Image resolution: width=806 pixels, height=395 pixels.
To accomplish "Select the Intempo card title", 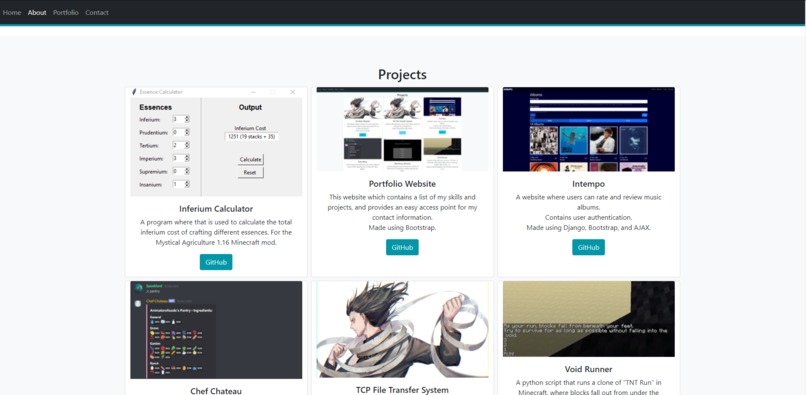I will [x=588, y=184].
